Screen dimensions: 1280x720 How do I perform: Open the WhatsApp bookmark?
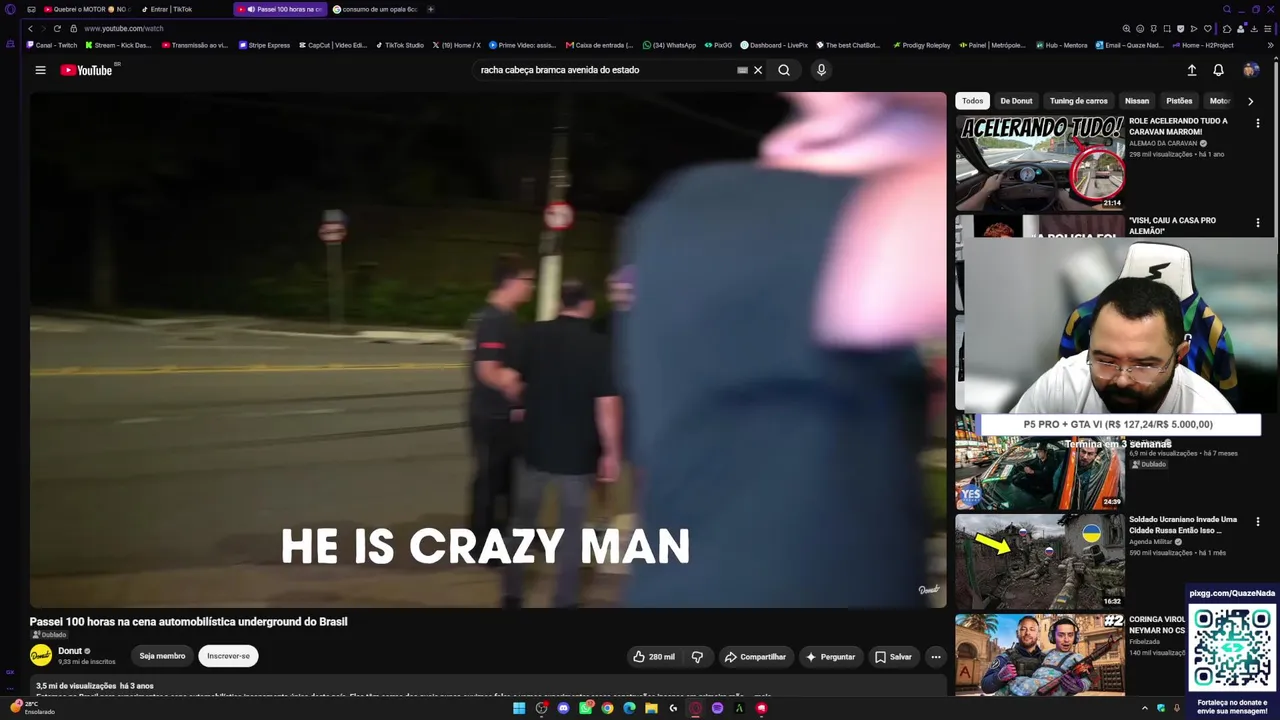click(x=669, y=45)
